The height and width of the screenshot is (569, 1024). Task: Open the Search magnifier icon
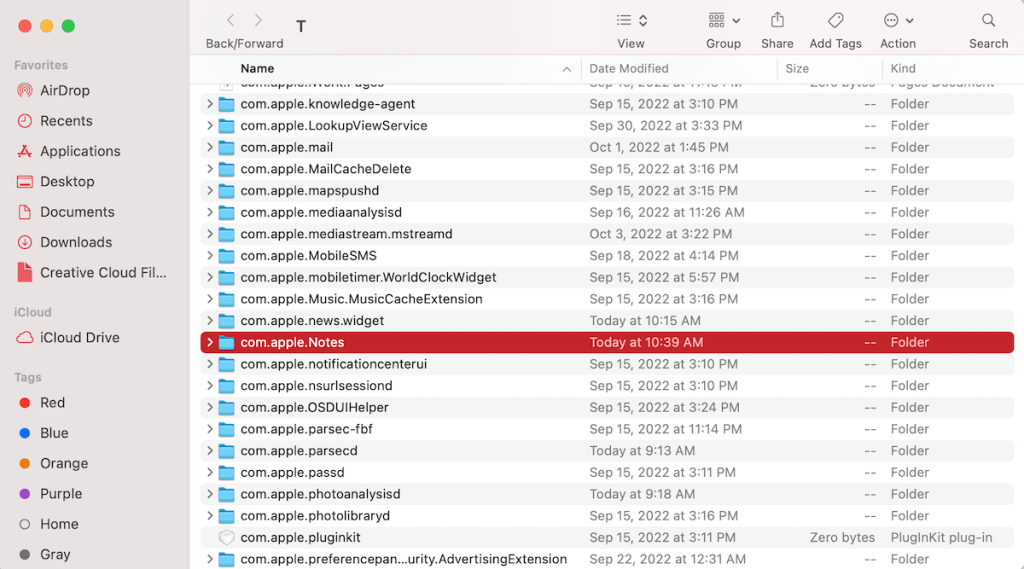(x=988, y=20)
